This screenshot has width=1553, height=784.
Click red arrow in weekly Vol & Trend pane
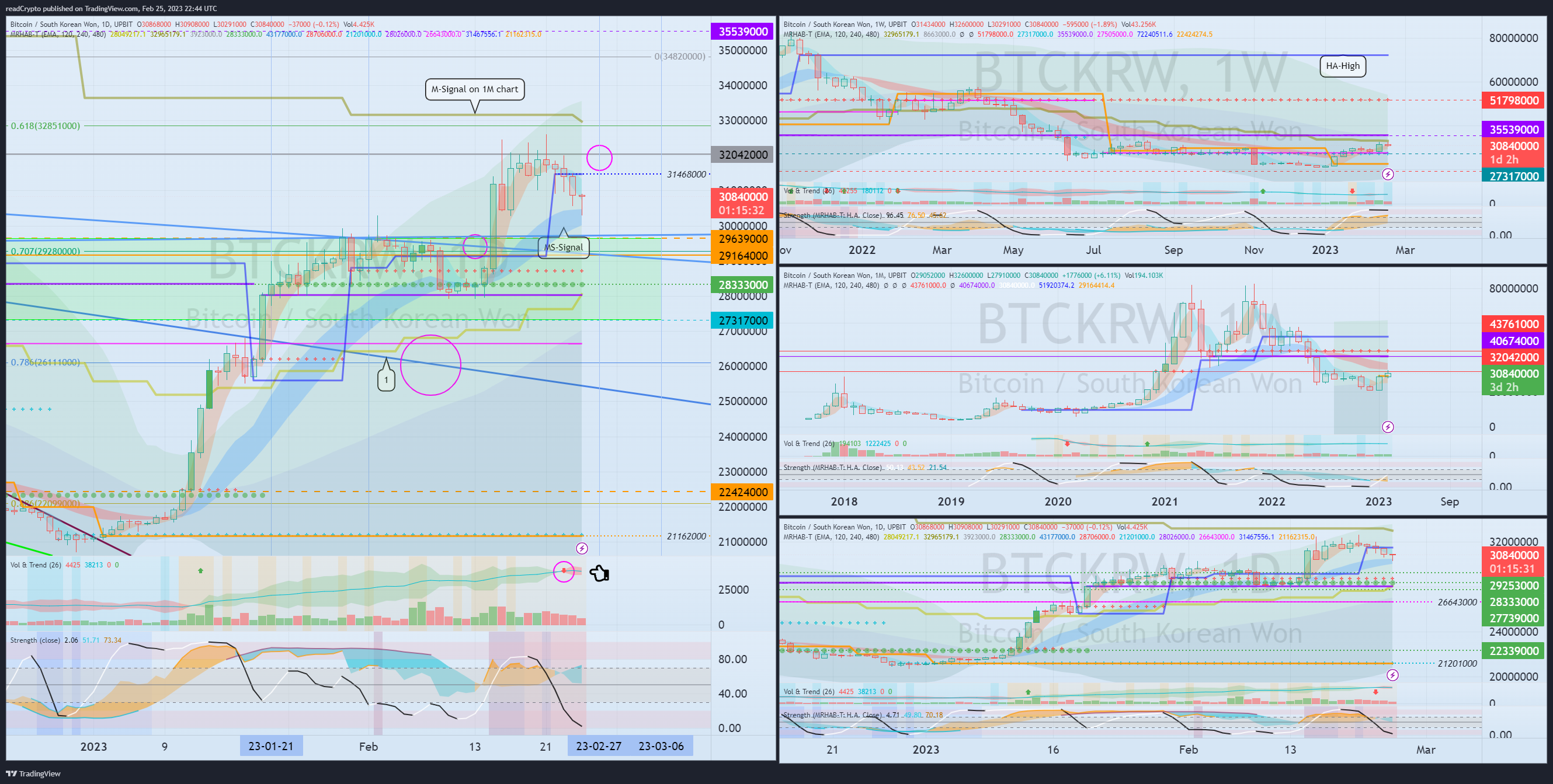point(1352,191)
